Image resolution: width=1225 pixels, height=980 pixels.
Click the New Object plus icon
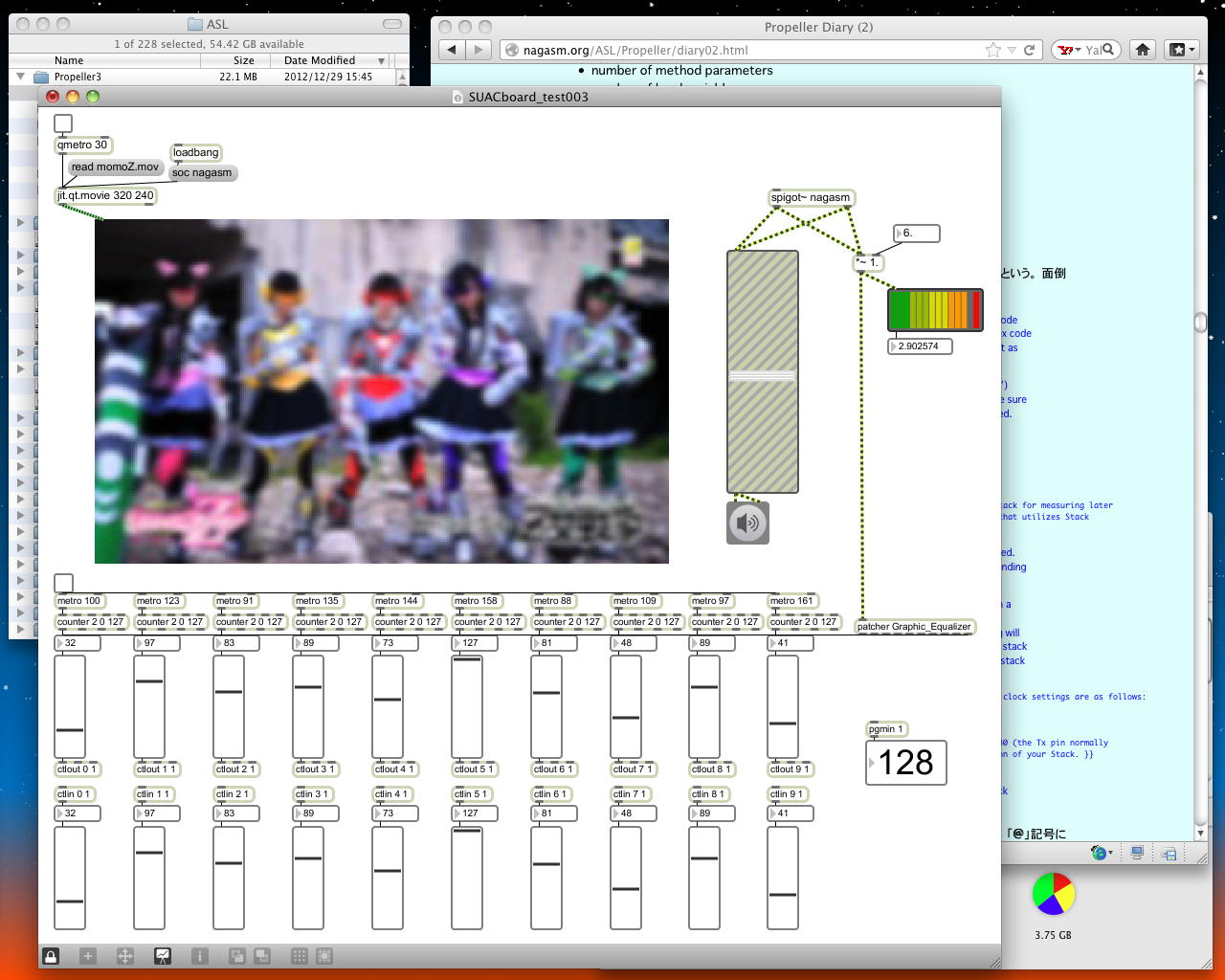87,955
